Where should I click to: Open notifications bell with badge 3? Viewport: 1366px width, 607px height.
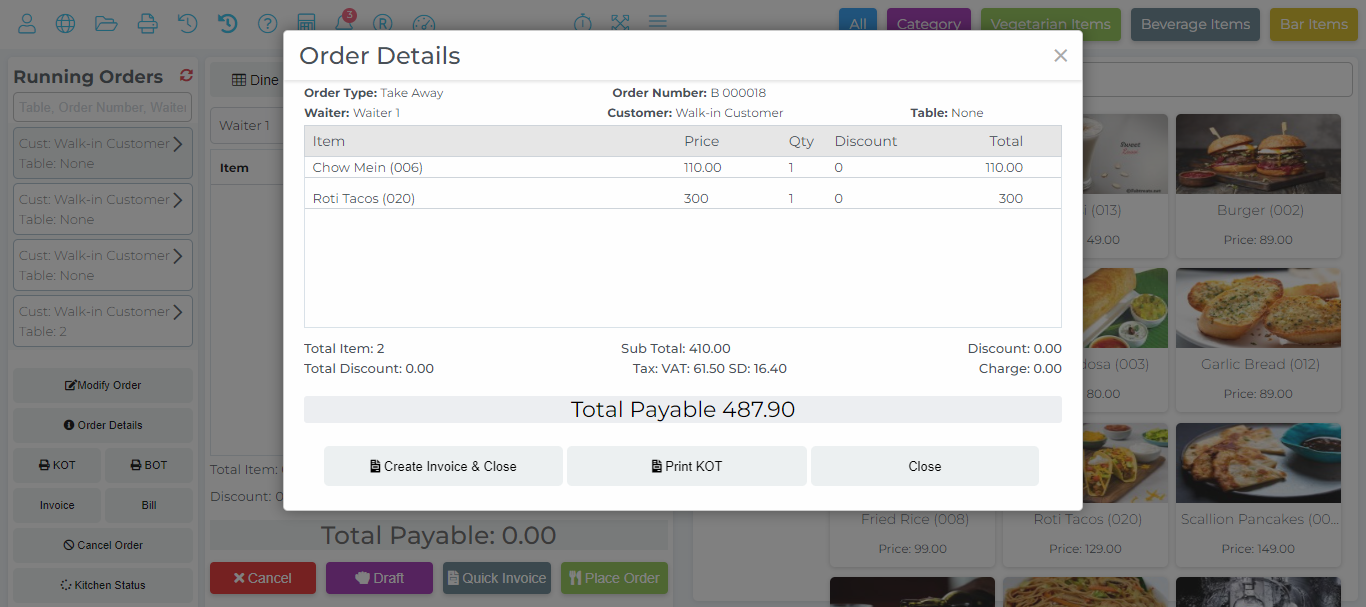point(343,23)
